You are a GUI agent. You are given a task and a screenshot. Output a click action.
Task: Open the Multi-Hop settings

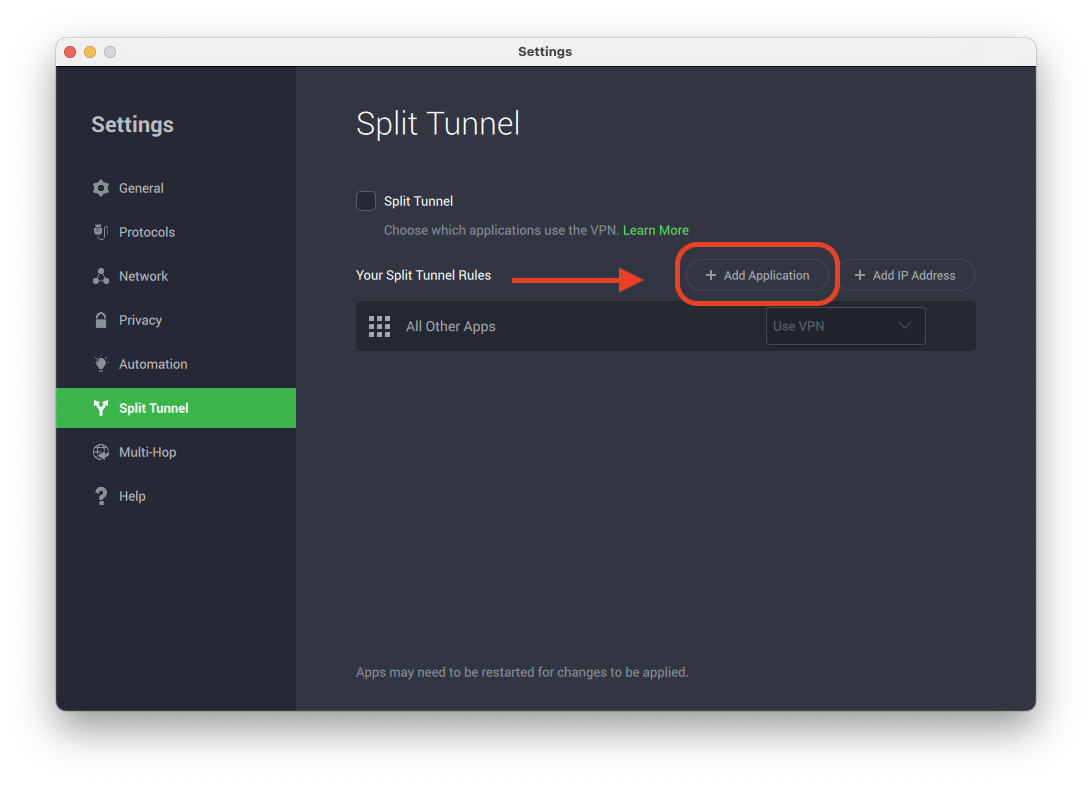[176, 452]
